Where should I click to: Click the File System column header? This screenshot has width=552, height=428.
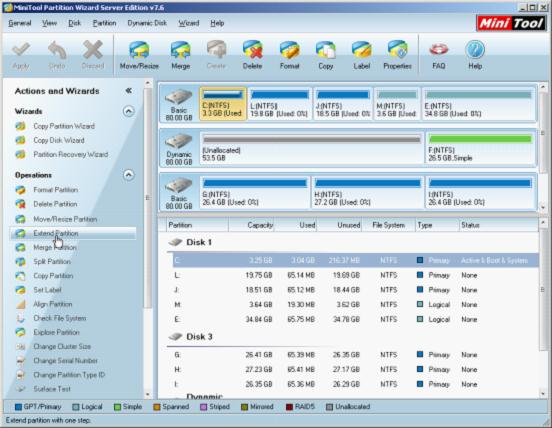tap(388, 225)
